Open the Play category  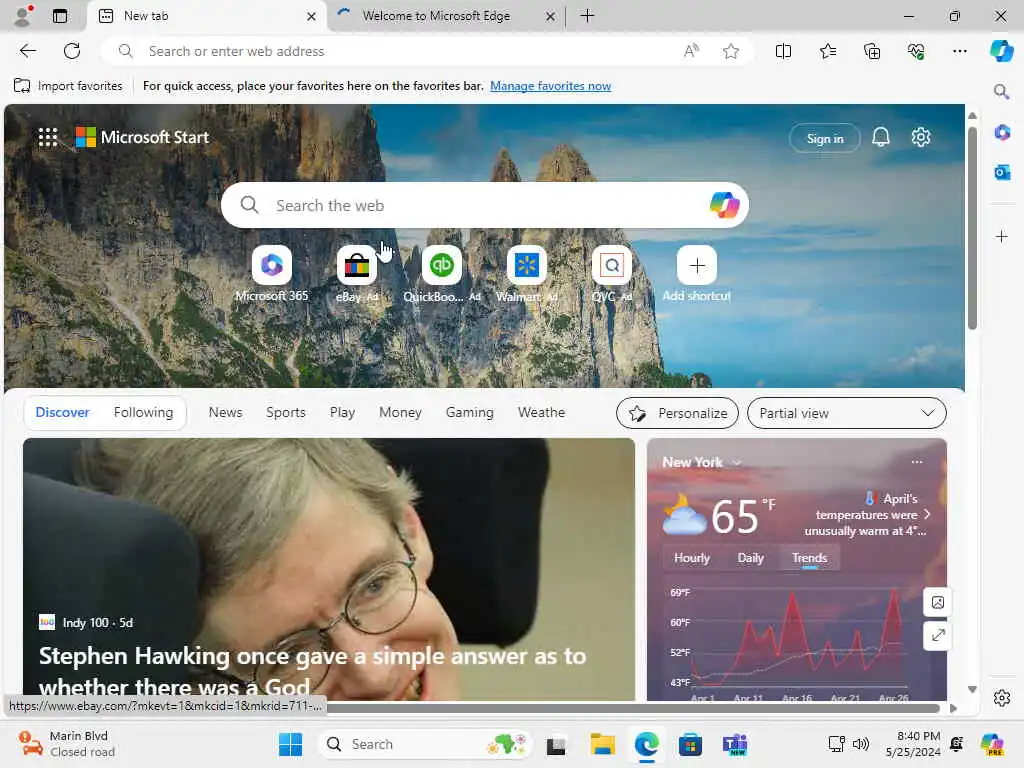(x=342, y=413)
